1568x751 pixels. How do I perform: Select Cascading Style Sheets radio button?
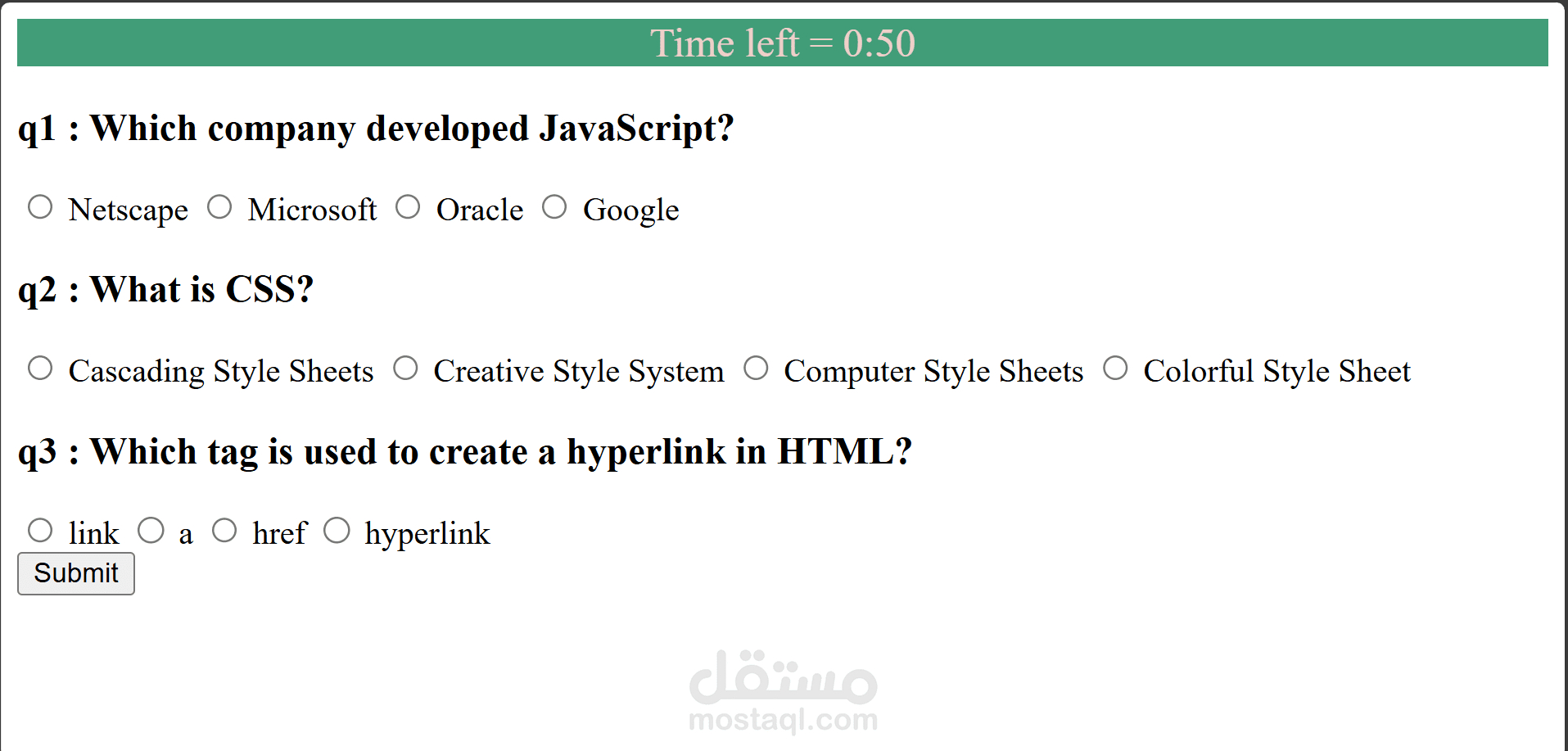tap(40, 368)
